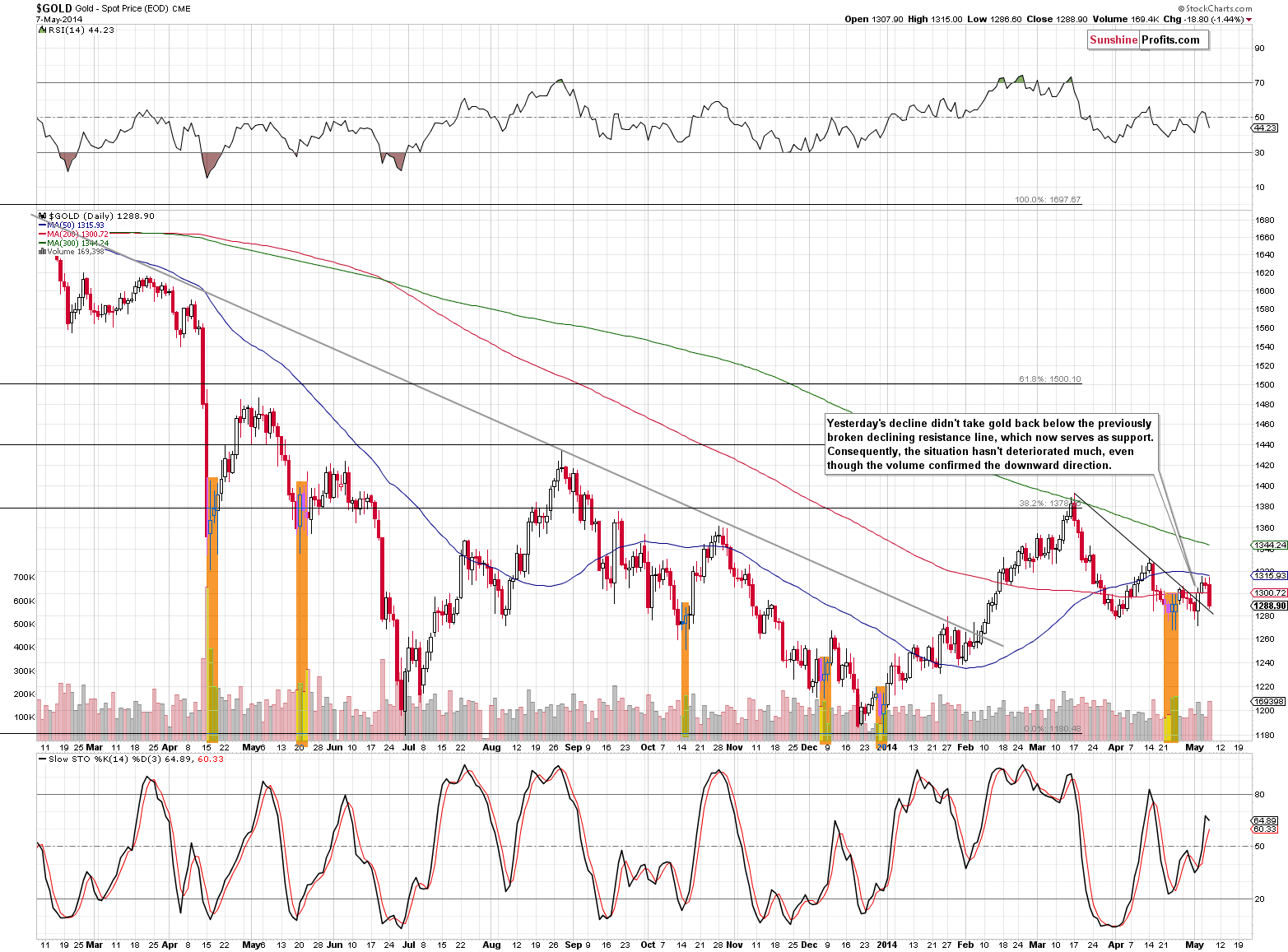Click the annotation text about yesterday's decline

click(990, 444)
